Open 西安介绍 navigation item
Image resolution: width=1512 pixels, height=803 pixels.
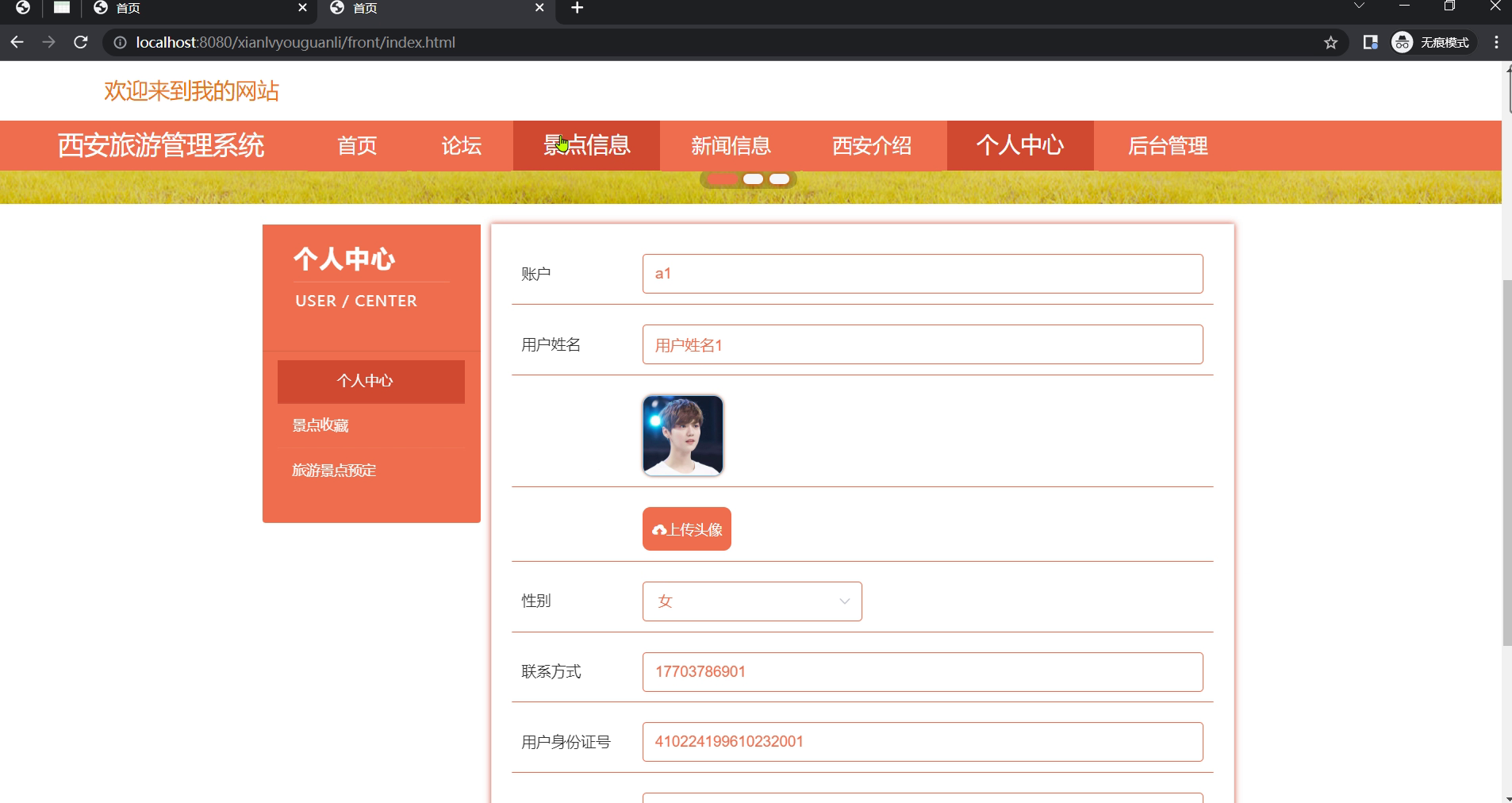tap(872, 145)
